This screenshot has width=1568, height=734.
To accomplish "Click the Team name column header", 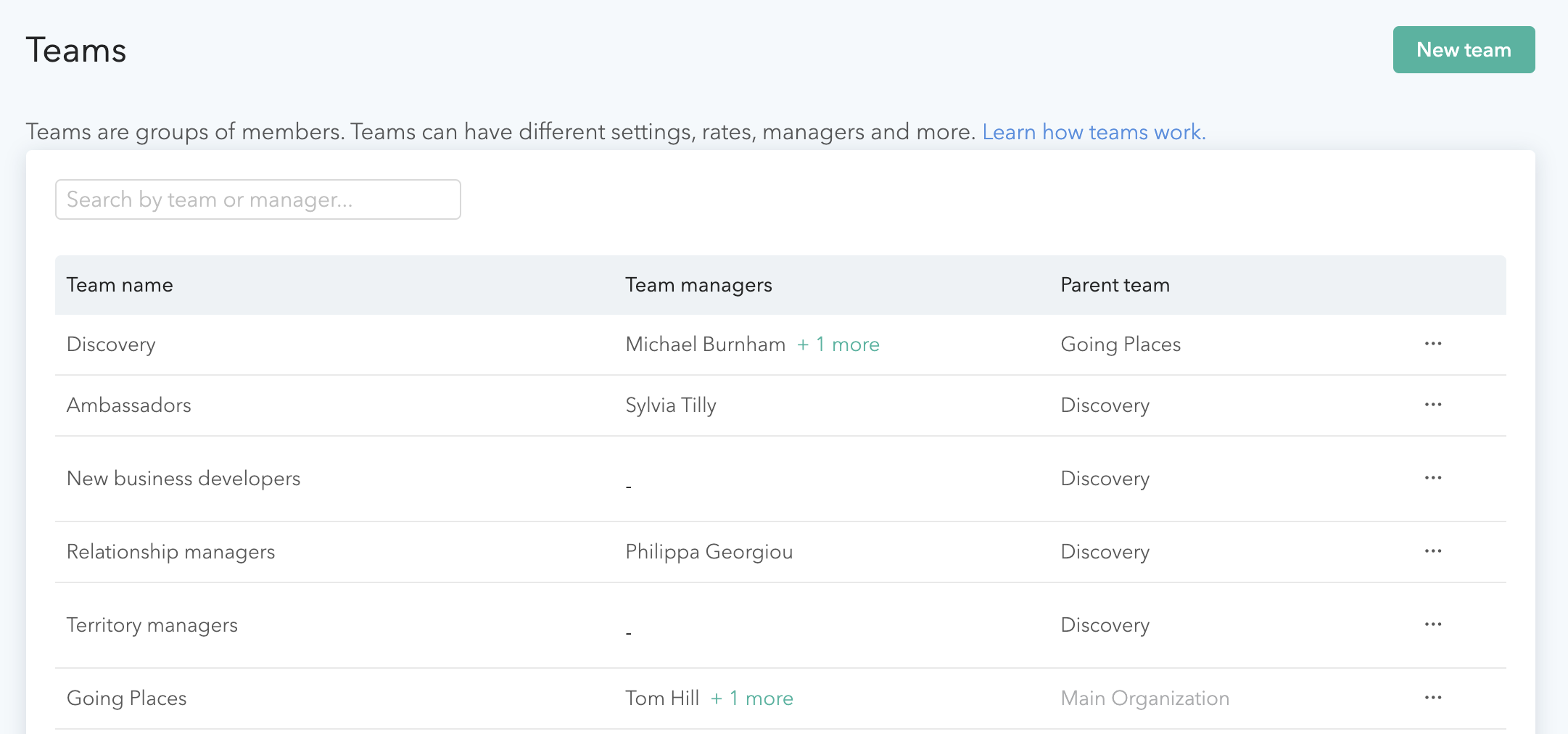I will click(120, 285).
